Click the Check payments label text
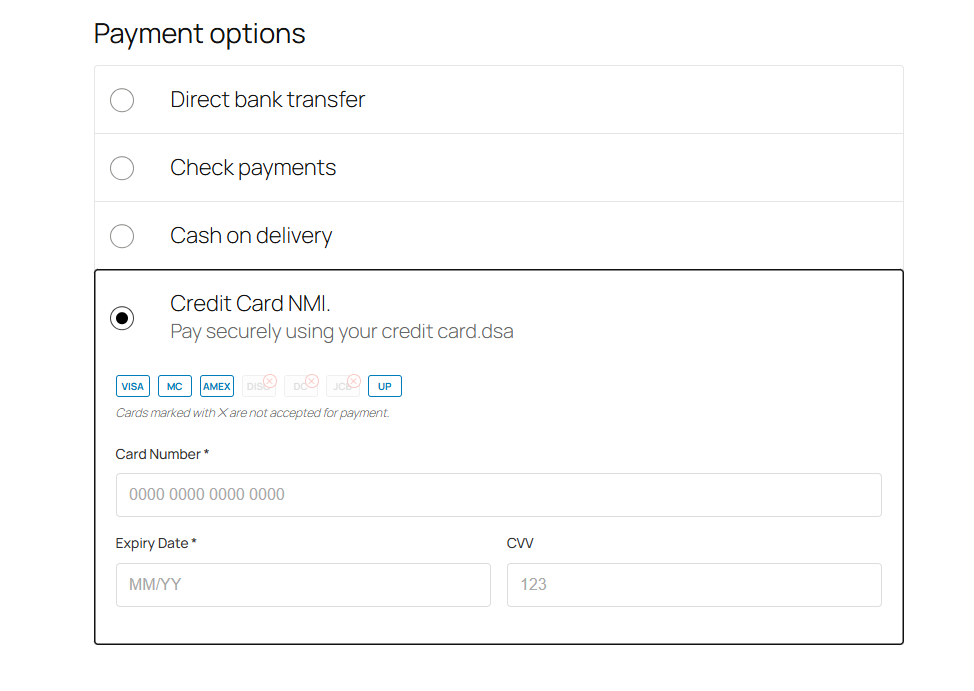 tap(252, 168)
